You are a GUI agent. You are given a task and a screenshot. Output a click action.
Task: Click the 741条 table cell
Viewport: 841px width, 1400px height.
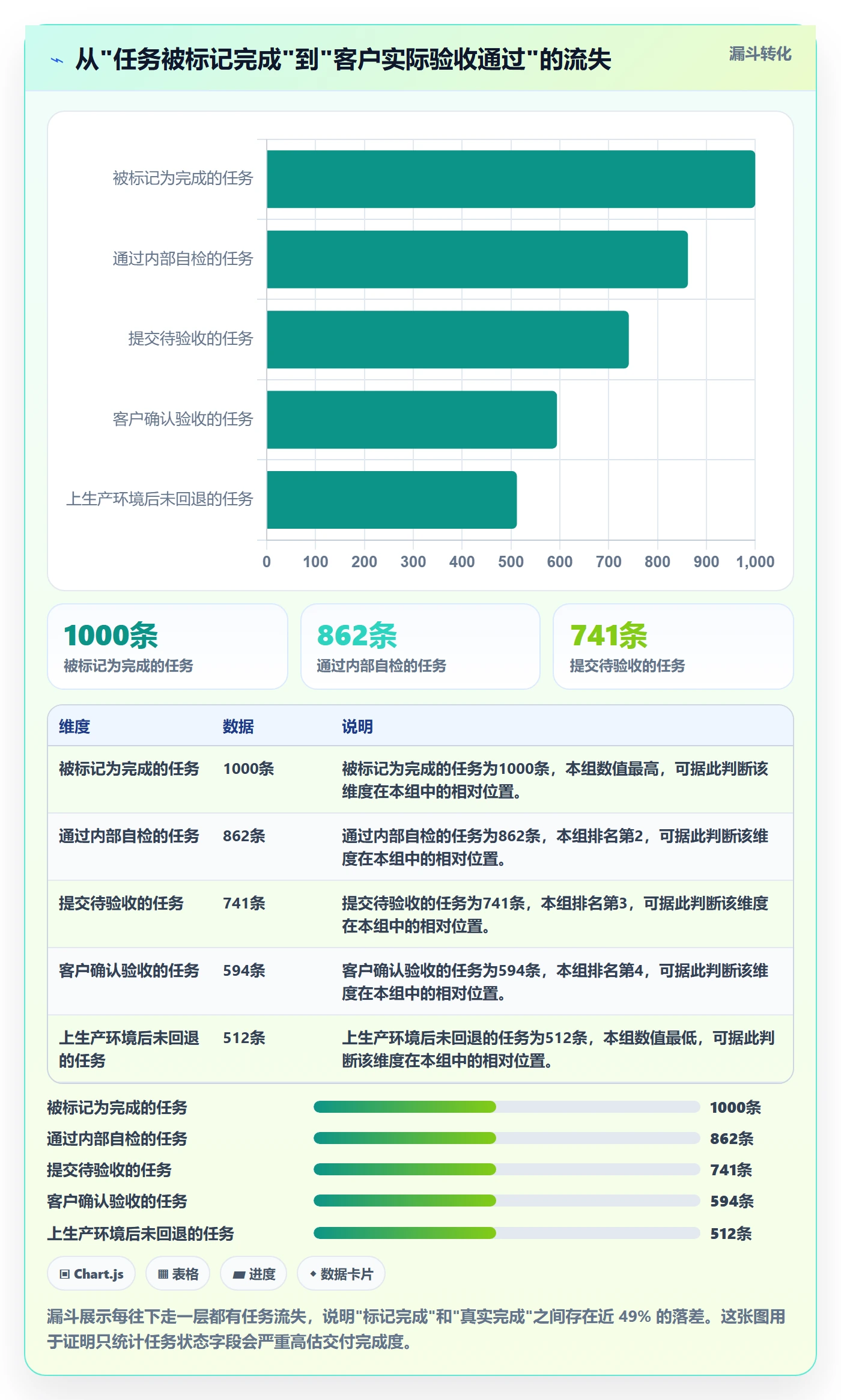[x=244, y=903]
